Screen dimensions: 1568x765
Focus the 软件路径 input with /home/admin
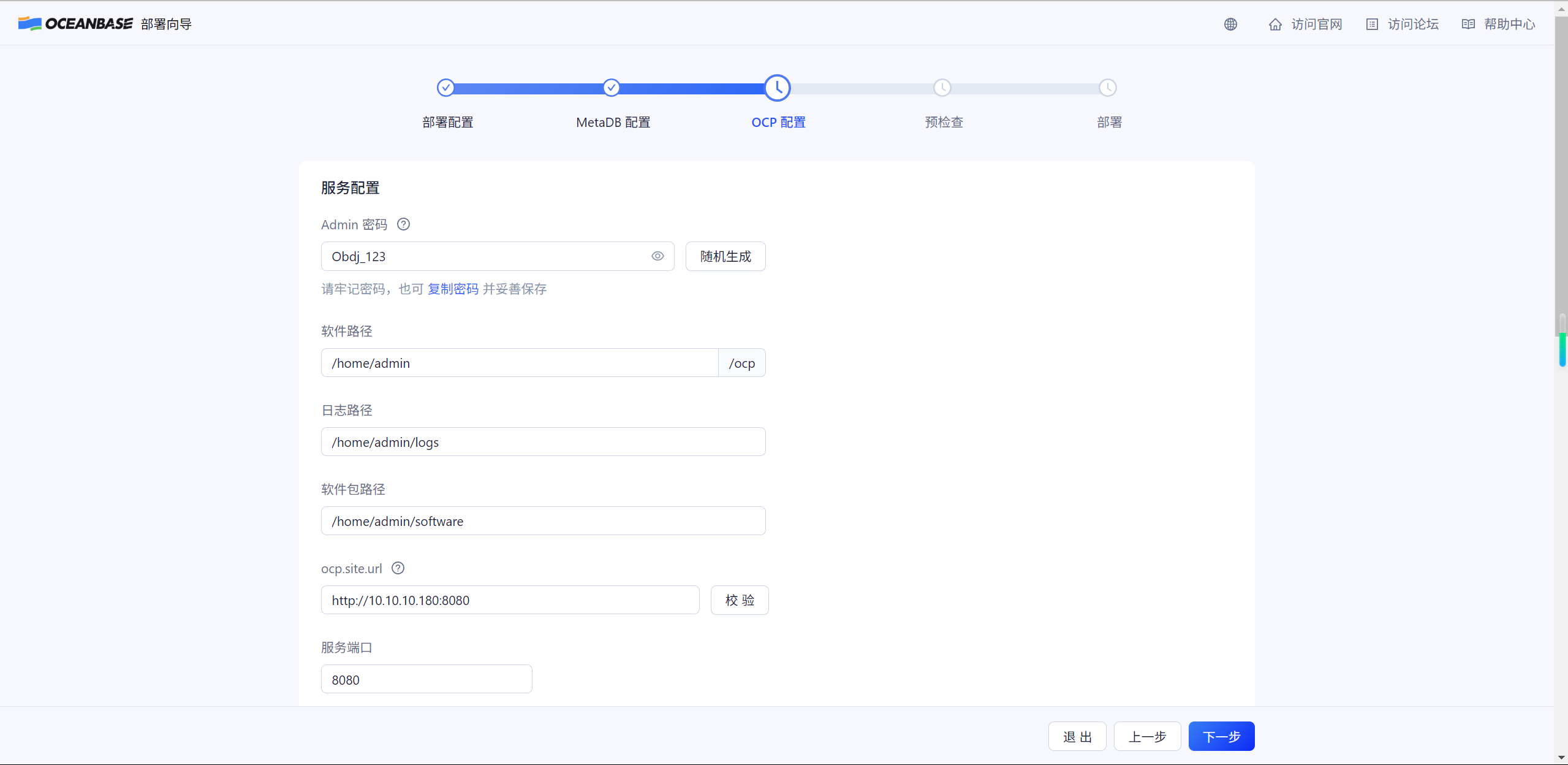pos(520,363)
